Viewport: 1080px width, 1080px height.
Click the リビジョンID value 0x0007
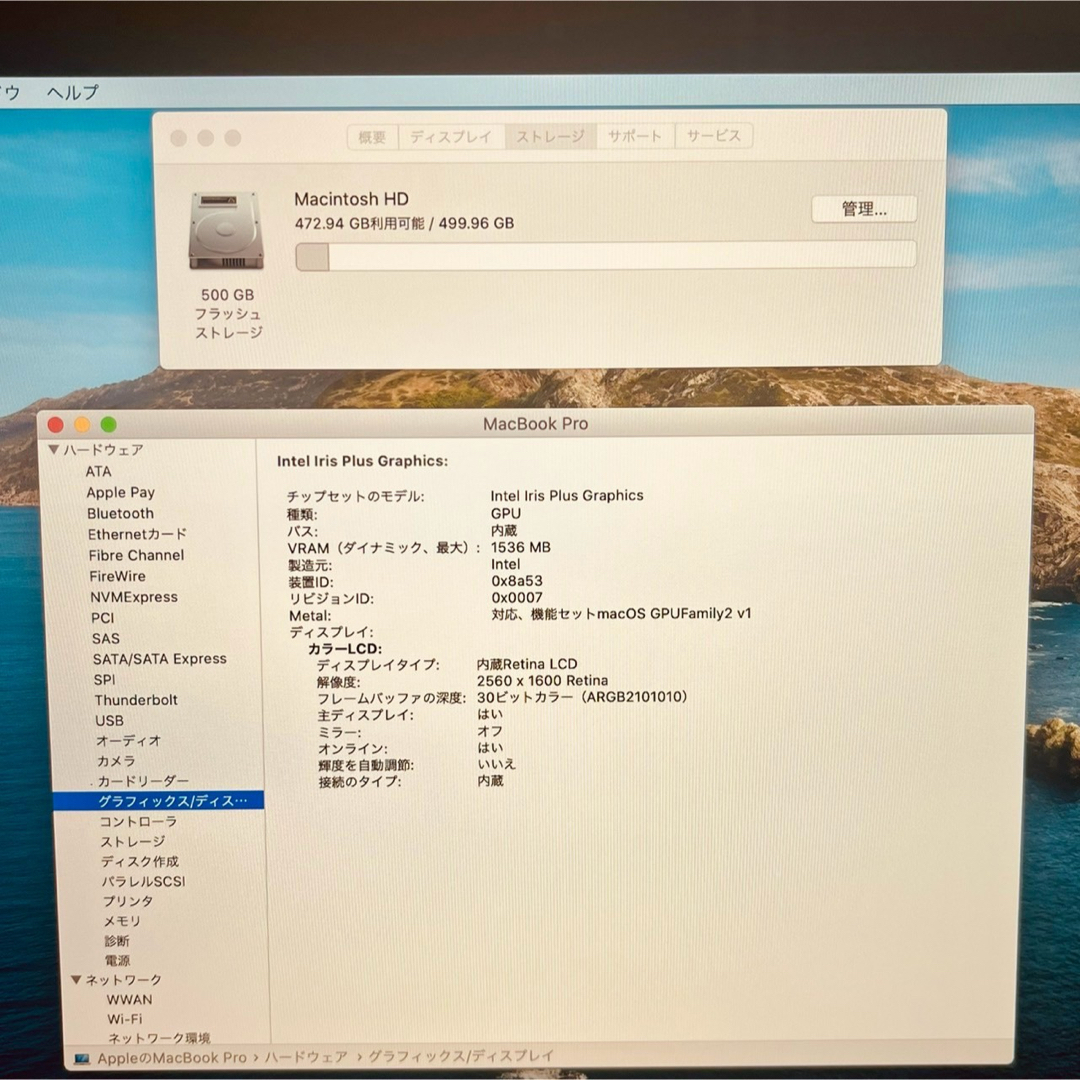point(517,597)
